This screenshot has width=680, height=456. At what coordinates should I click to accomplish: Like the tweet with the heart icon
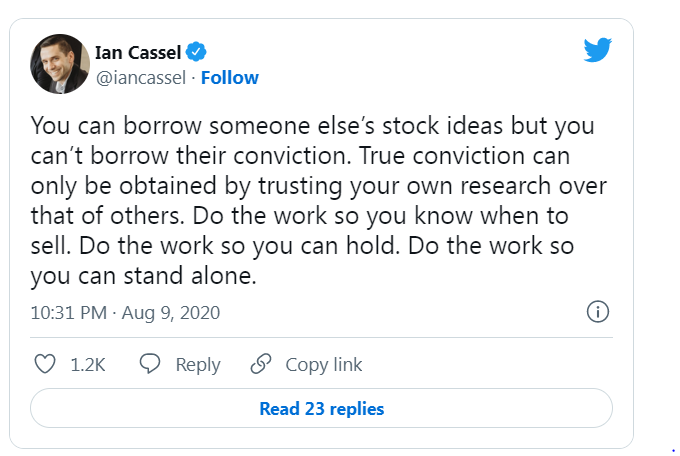[x=45, y=365]
